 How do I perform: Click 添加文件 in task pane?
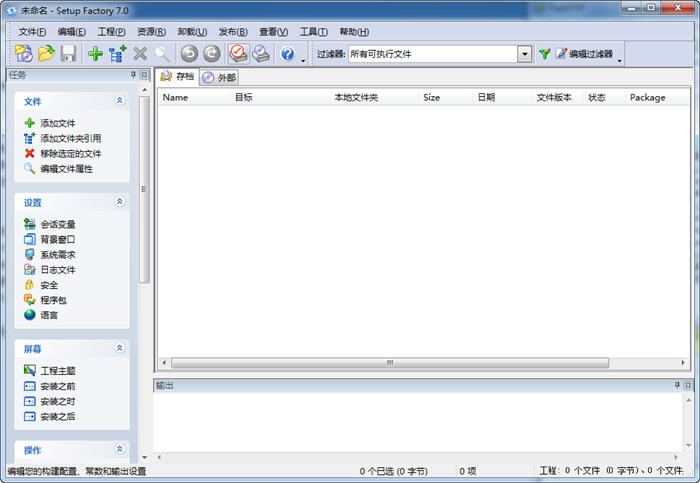pos(50,123)
